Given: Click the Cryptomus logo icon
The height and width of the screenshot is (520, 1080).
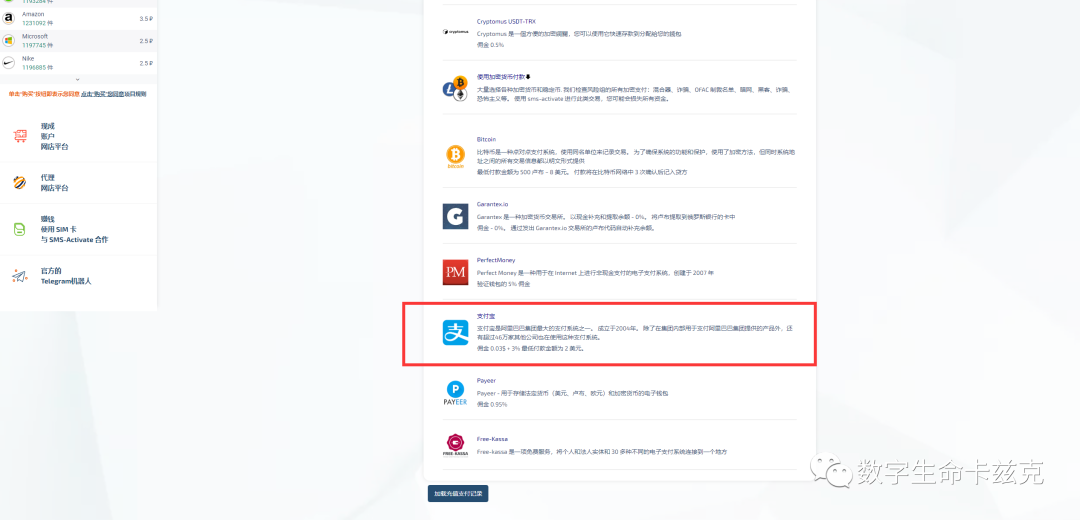Looking at the screenshot, I should 455,32.
